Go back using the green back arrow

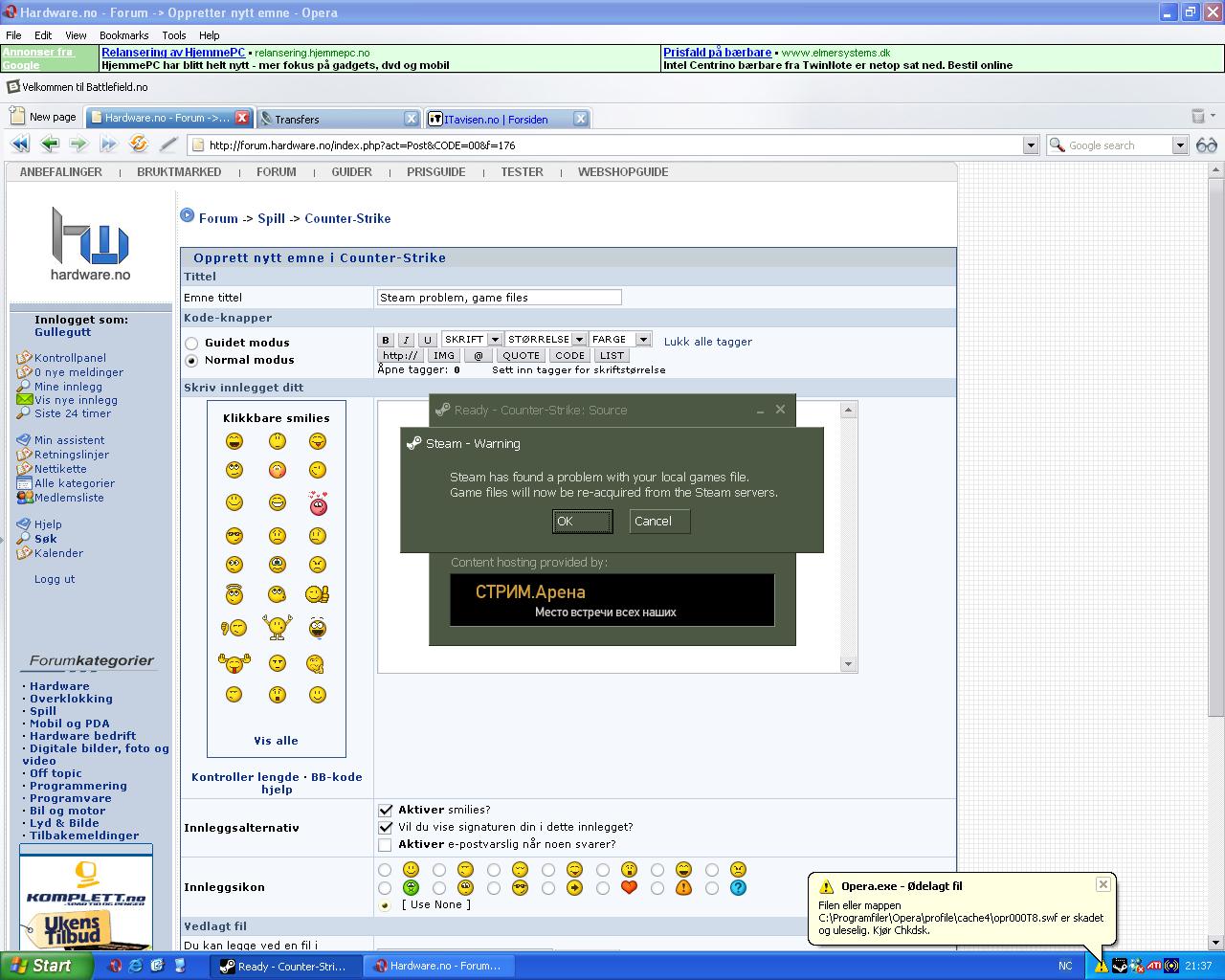(x=50, y=145)
